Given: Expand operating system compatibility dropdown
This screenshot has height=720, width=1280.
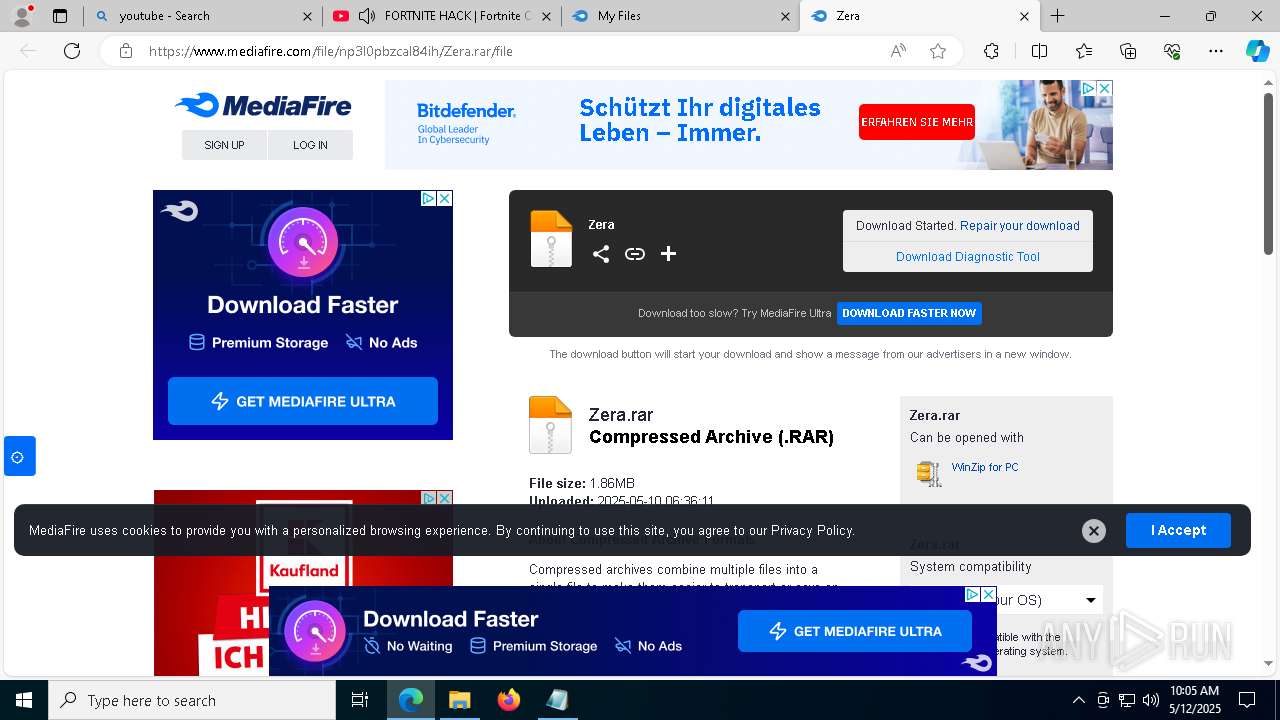Looking at the screenshot, I should pos(1090,600).
